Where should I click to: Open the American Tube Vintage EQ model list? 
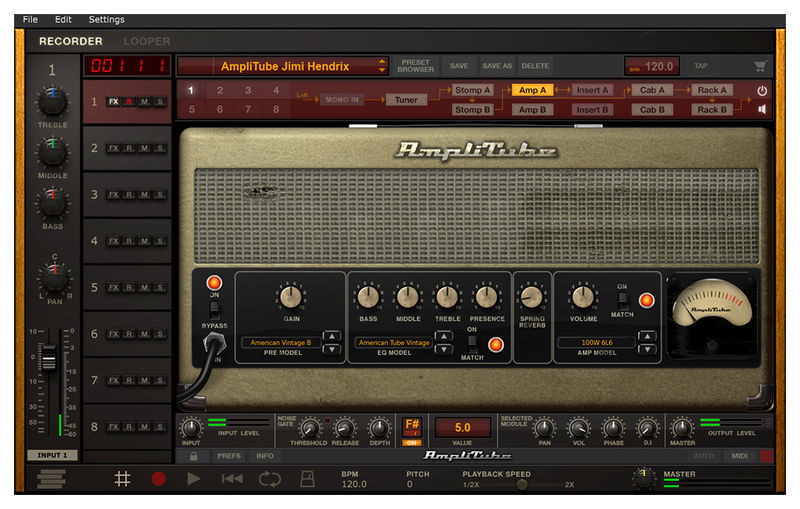coord(394,343)
